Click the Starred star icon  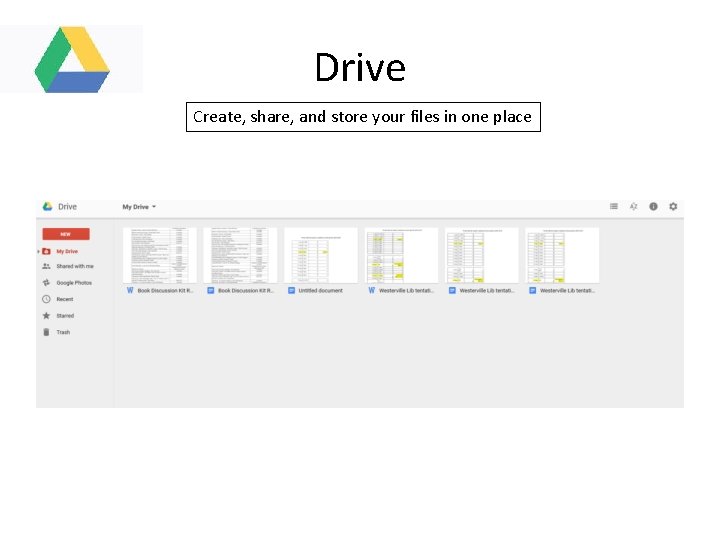click(x=46, y=316)
